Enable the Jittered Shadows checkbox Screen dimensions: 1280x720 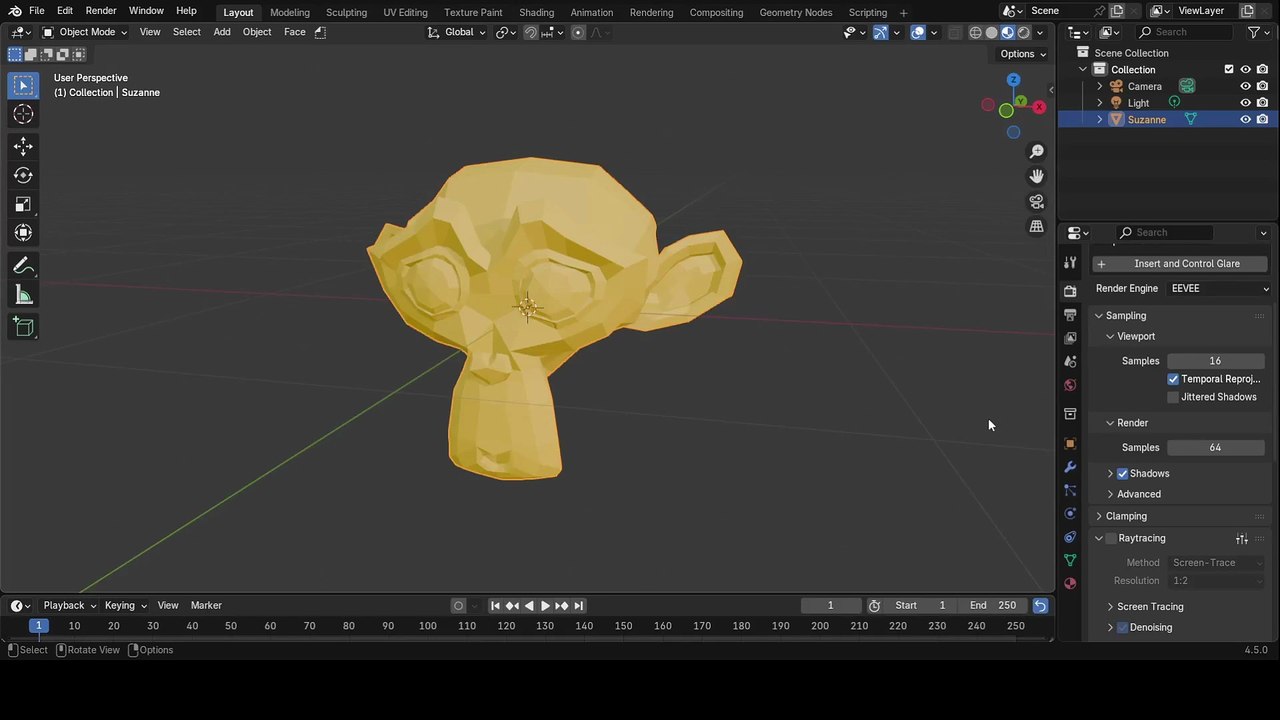(x=1173, y=397)
